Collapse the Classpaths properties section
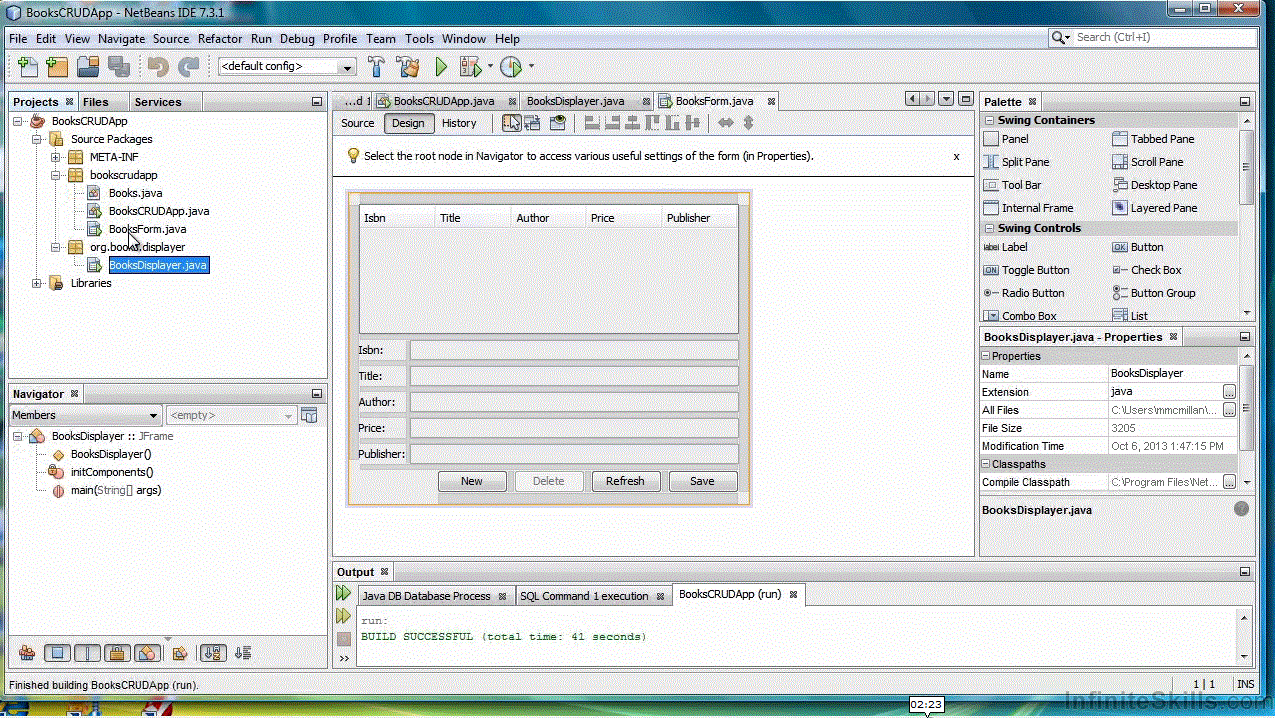 [x=985, y=464]
